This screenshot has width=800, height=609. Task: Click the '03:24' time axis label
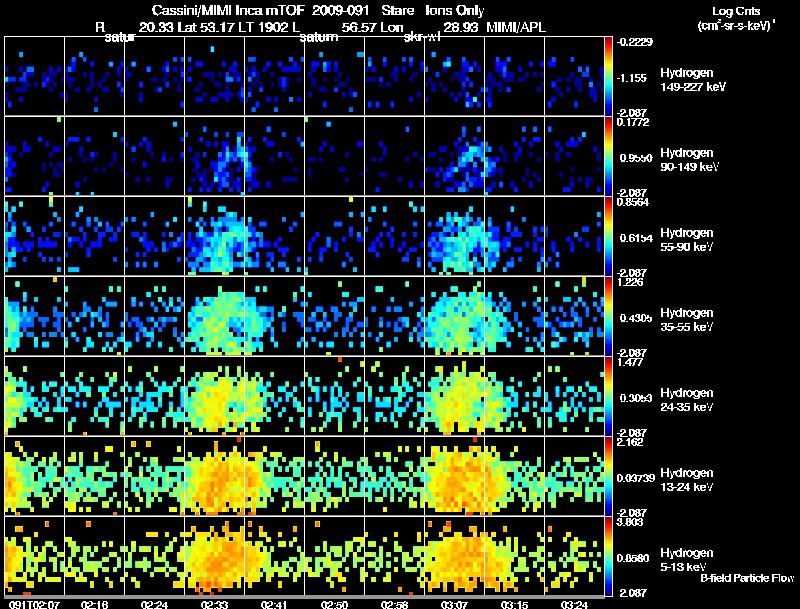click(x=574, y=604)
